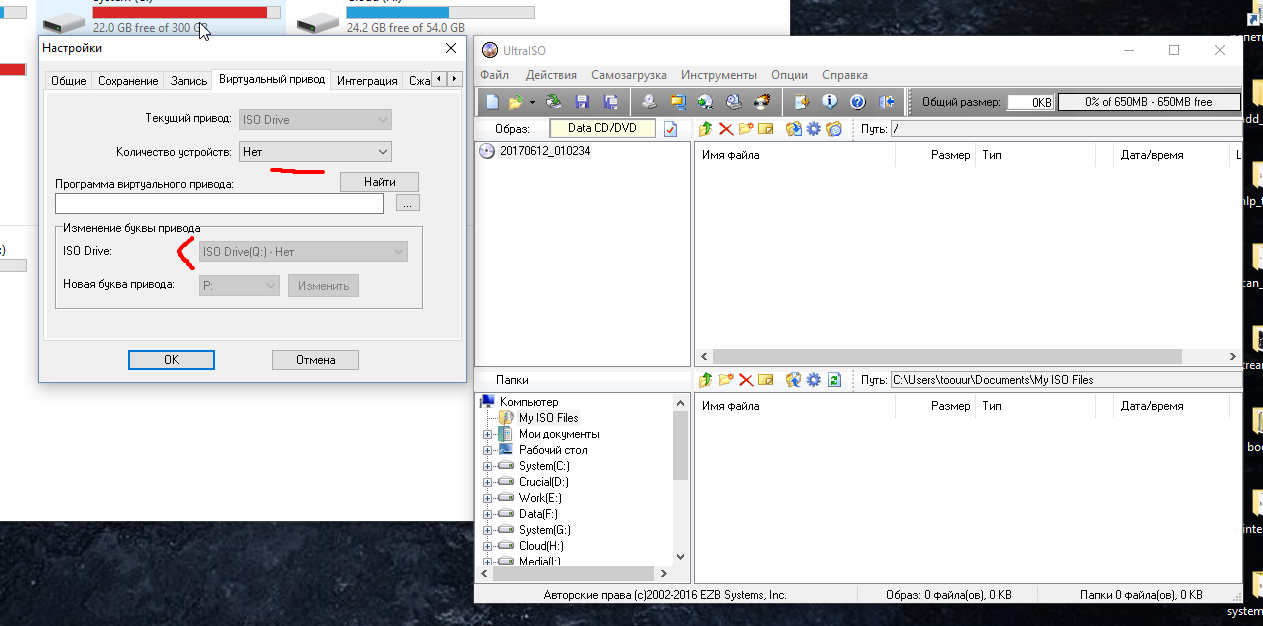1263x626 pixels.
Task: Click the Rename icon in image pane toolbar
Action: (x=766, y=129)
